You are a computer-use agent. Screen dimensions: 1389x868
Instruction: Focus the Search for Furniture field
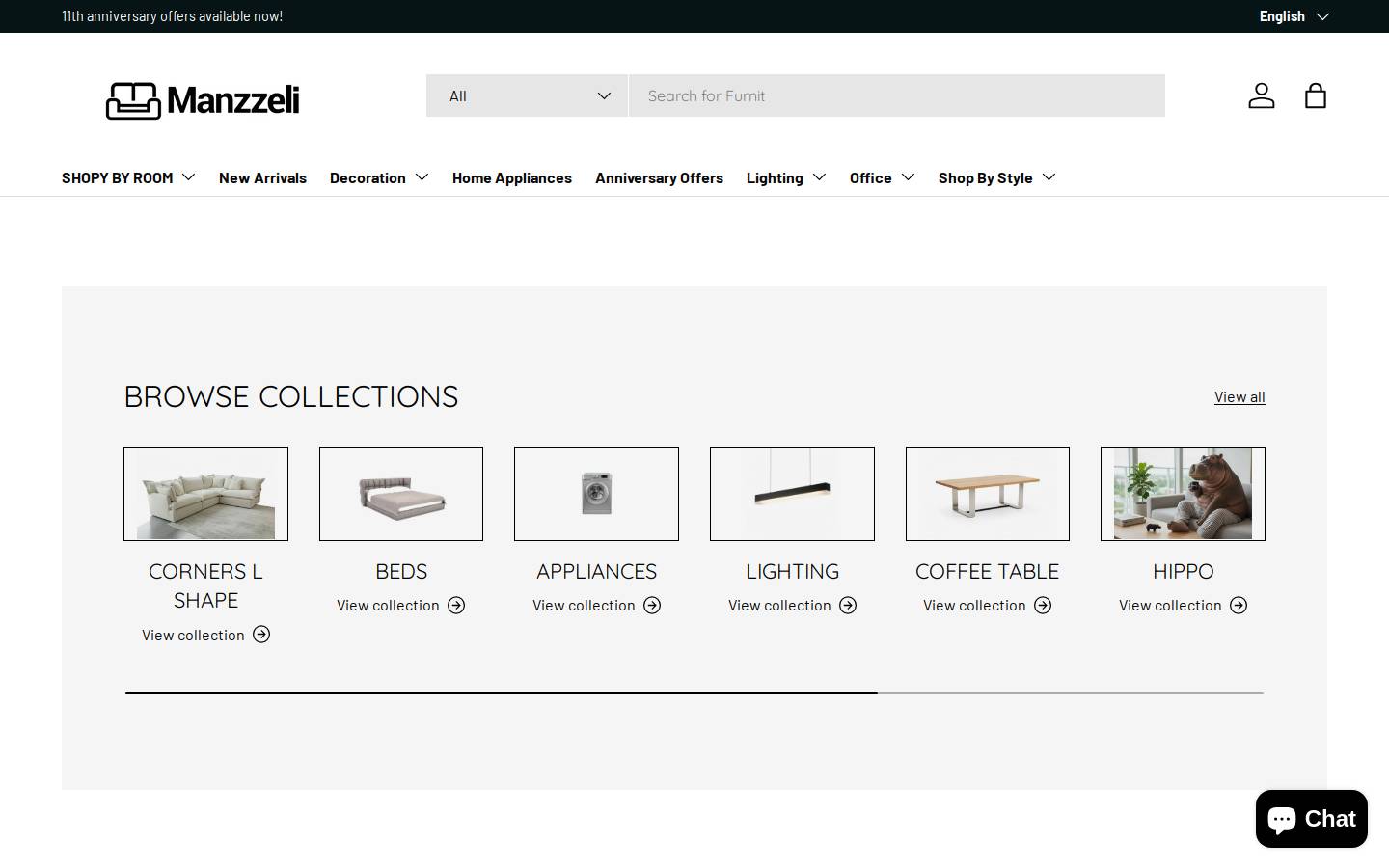pos(897,95)
